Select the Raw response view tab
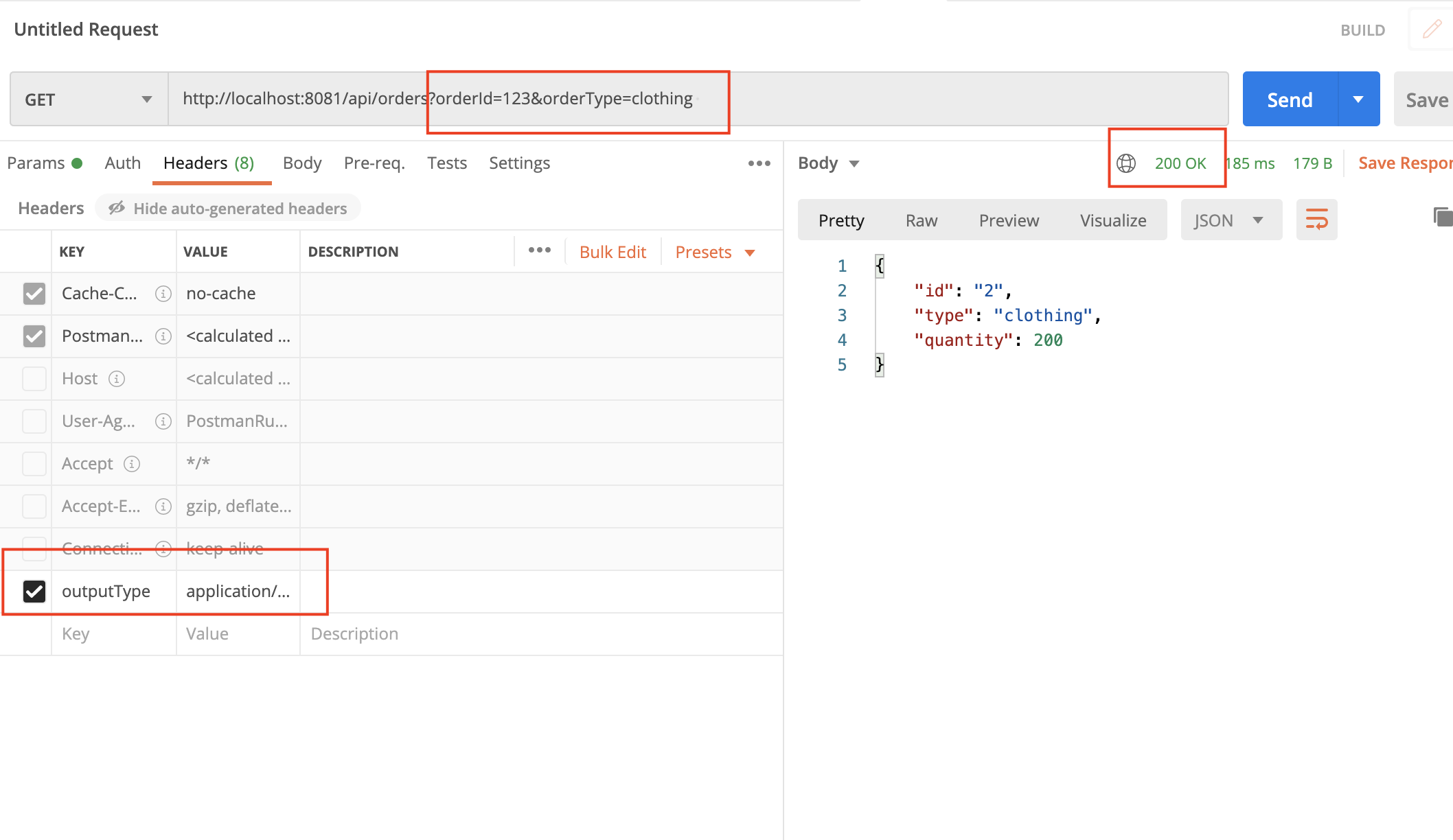Screen dimensions: 1453x840 (x=921, y=220)
